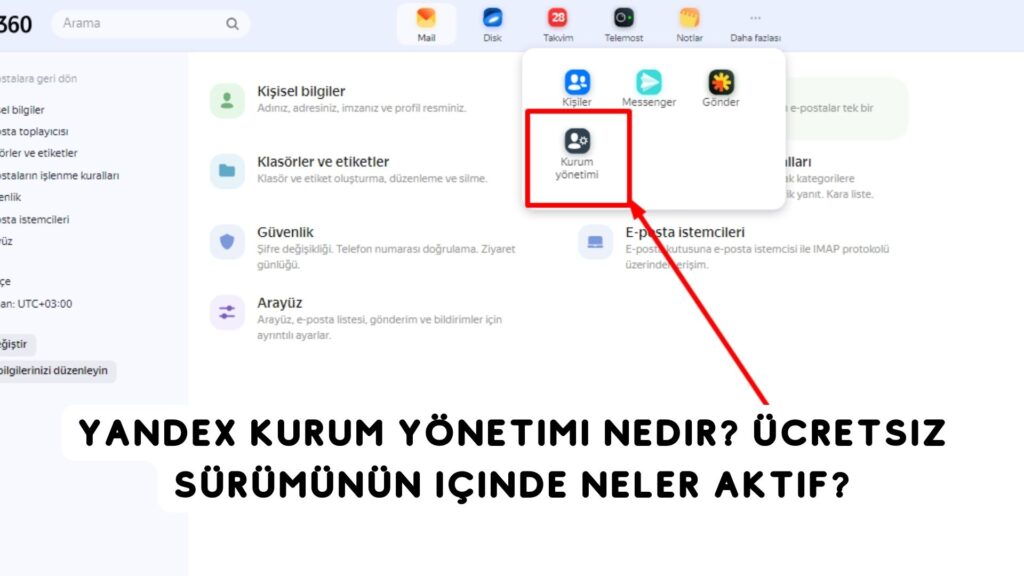The height and width of the screenshot is (576, 1024).
Task: Click the magnifying glass search icon
Action: tap(231, 22)
